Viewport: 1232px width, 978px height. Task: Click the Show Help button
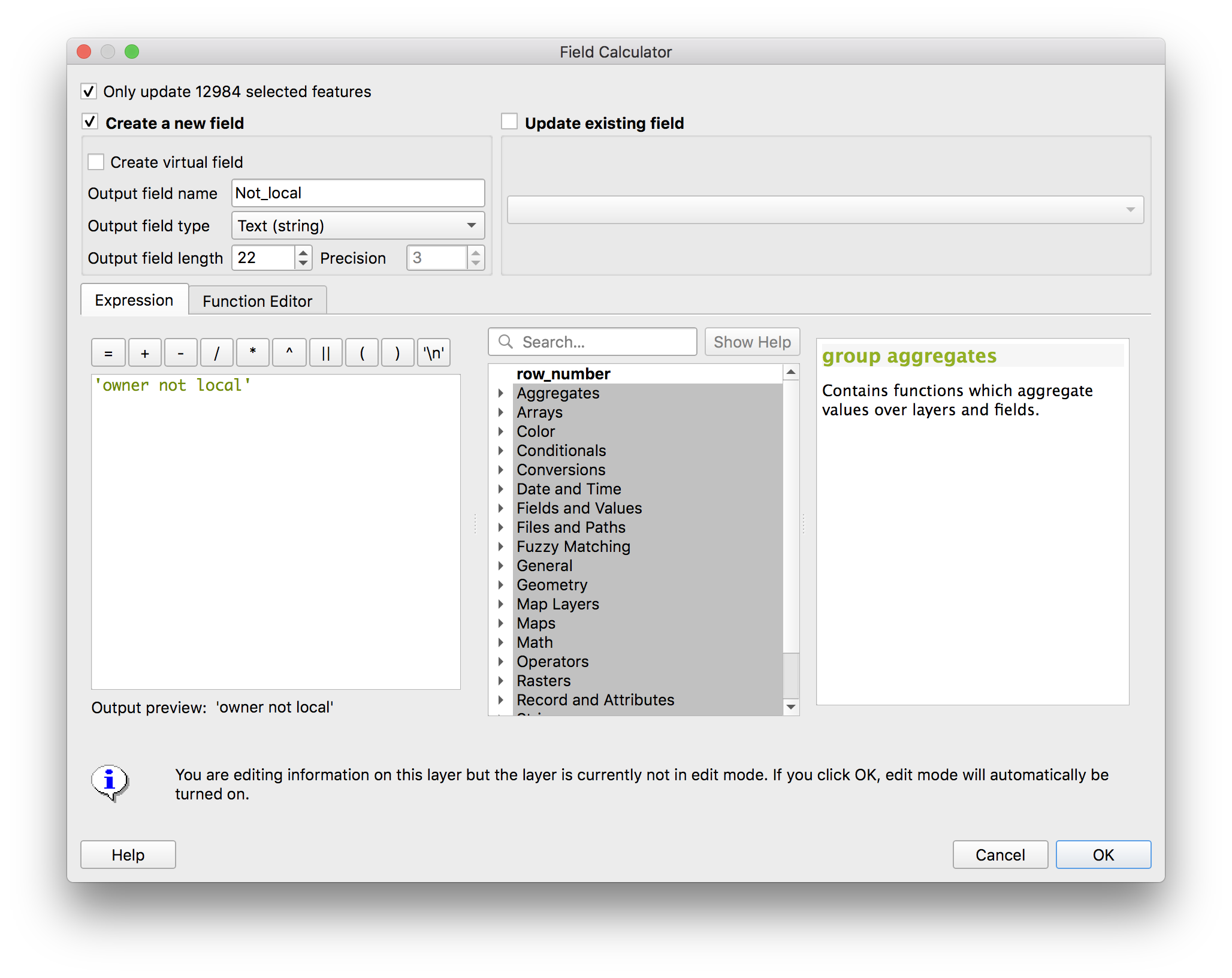[x=751, y=342]
